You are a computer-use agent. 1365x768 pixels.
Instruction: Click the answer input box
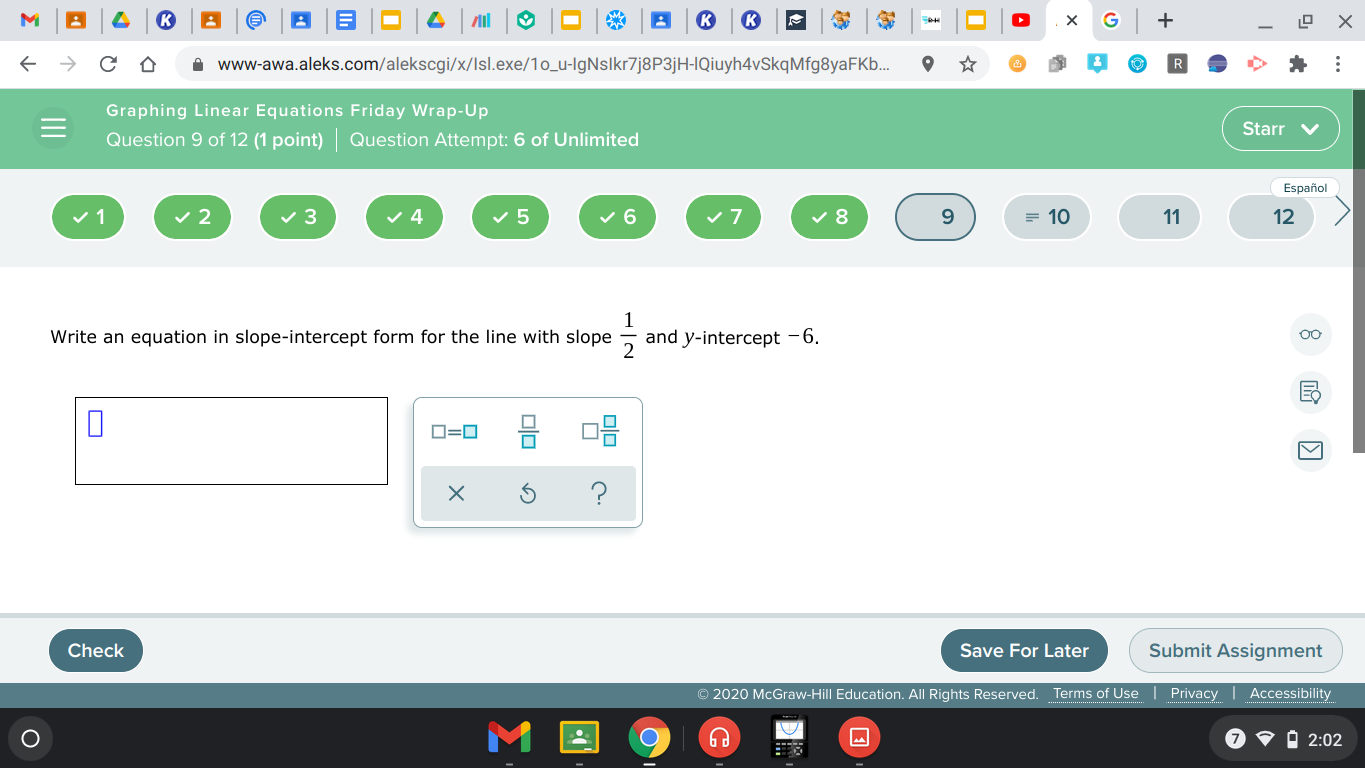tap(231, 441)
